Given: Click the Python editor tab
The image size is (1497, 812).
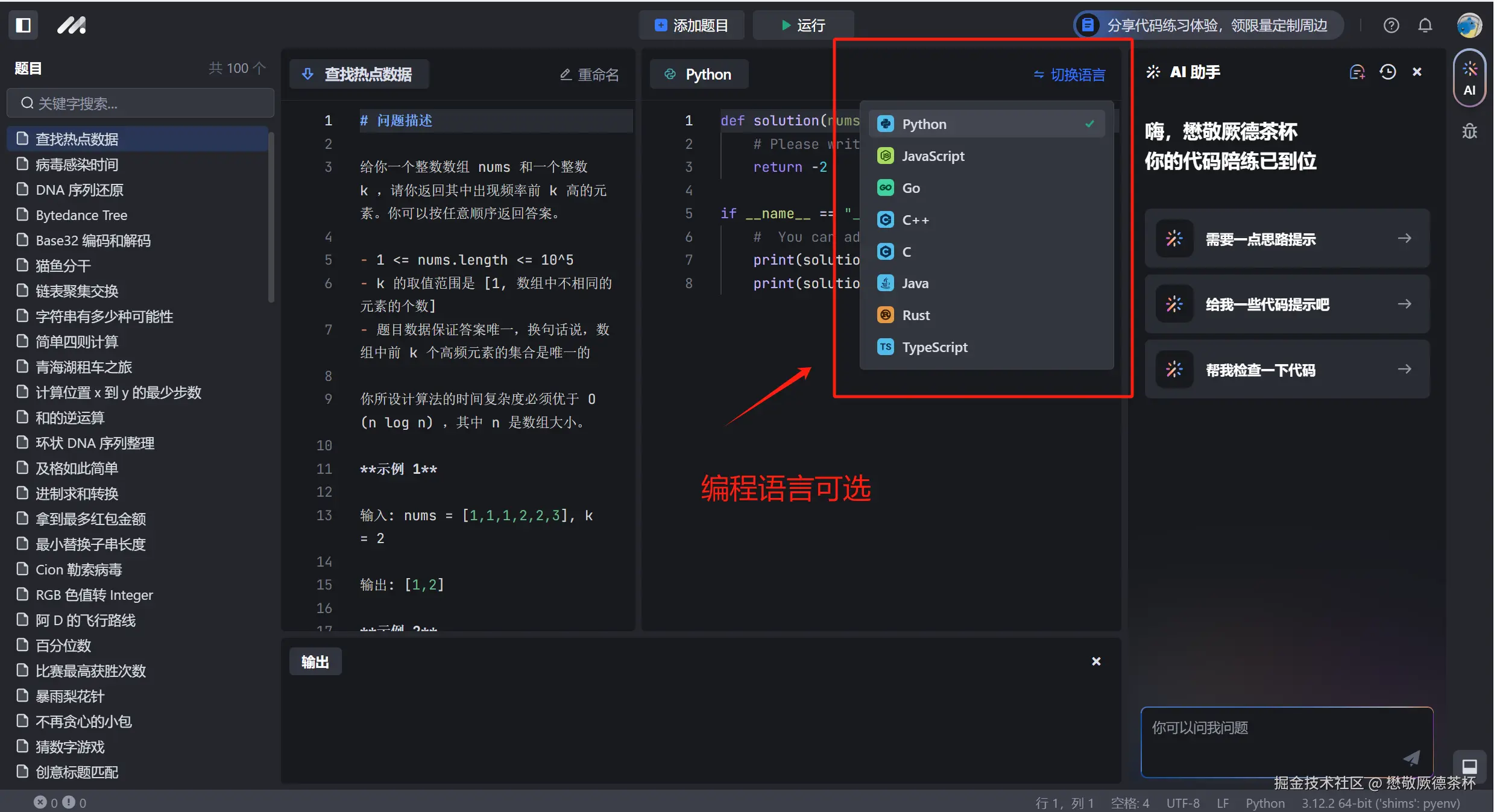Looking at the screenshot, I should 698,75.
